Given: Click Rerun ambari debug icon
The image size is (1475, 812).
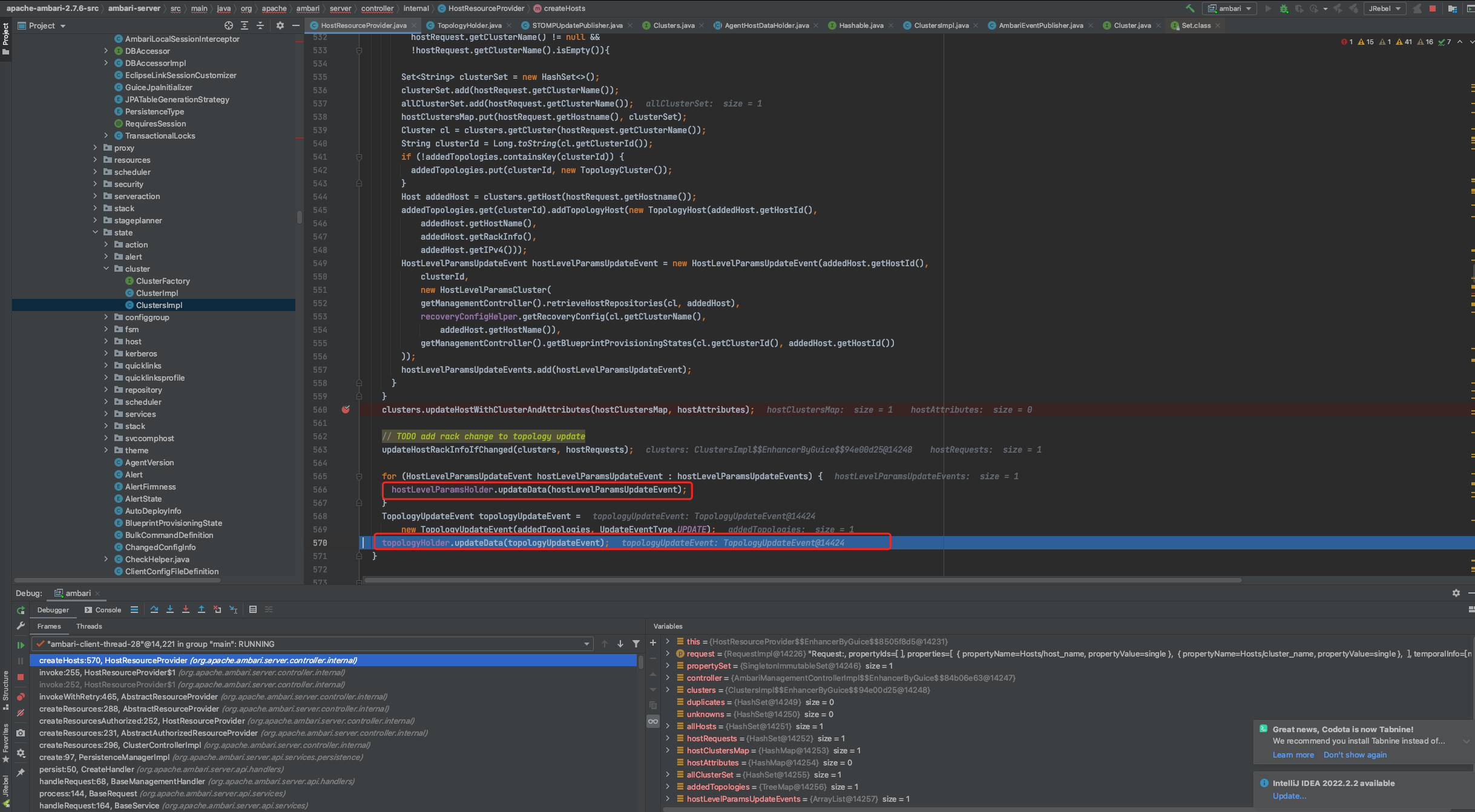Looking at the screenshot, I should (21, 610).
